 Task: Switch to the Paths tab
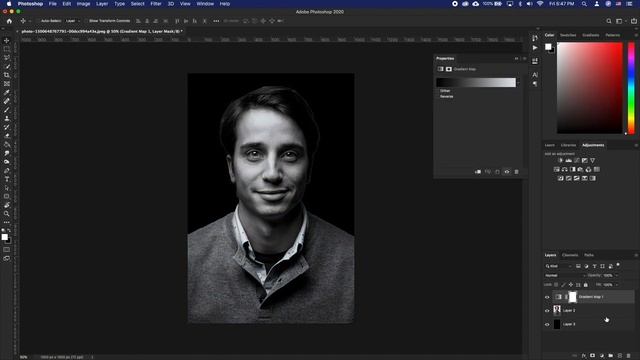589,255
